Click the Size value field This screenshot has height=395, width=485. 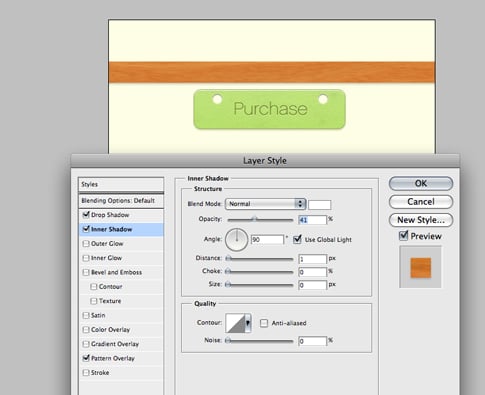coord(313,285)
